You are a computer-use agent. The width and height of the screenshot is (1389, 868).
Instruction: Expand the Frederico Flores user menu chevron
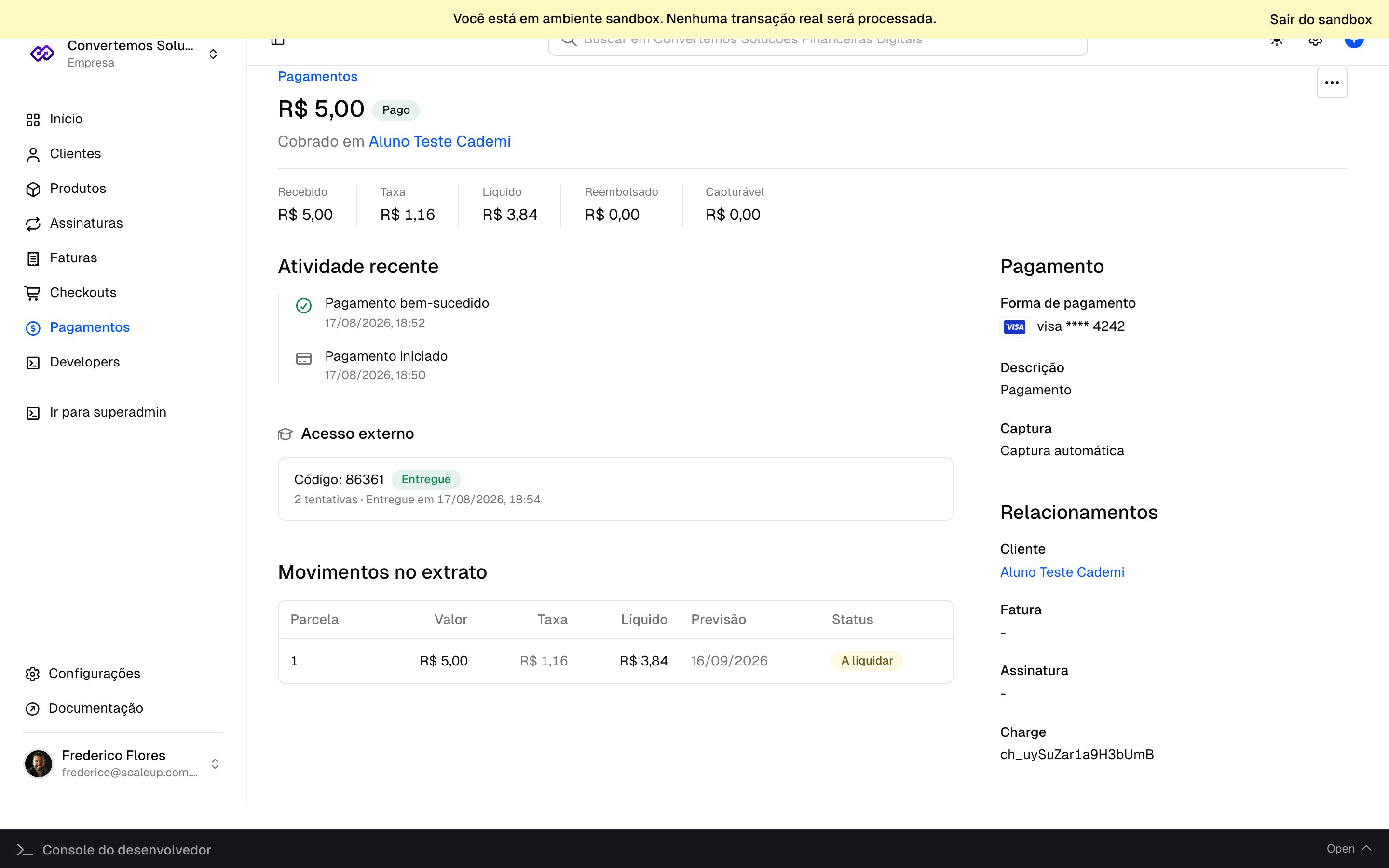tap(215, 763)
